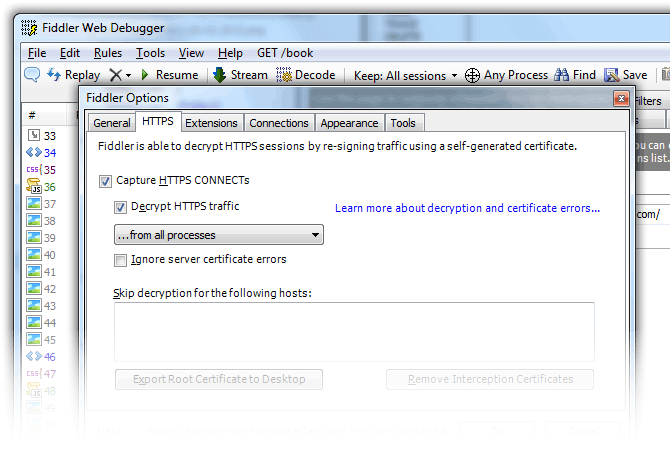Open the Rules menu
Viewport: 670px width, 470px height.
coord(108,53)
